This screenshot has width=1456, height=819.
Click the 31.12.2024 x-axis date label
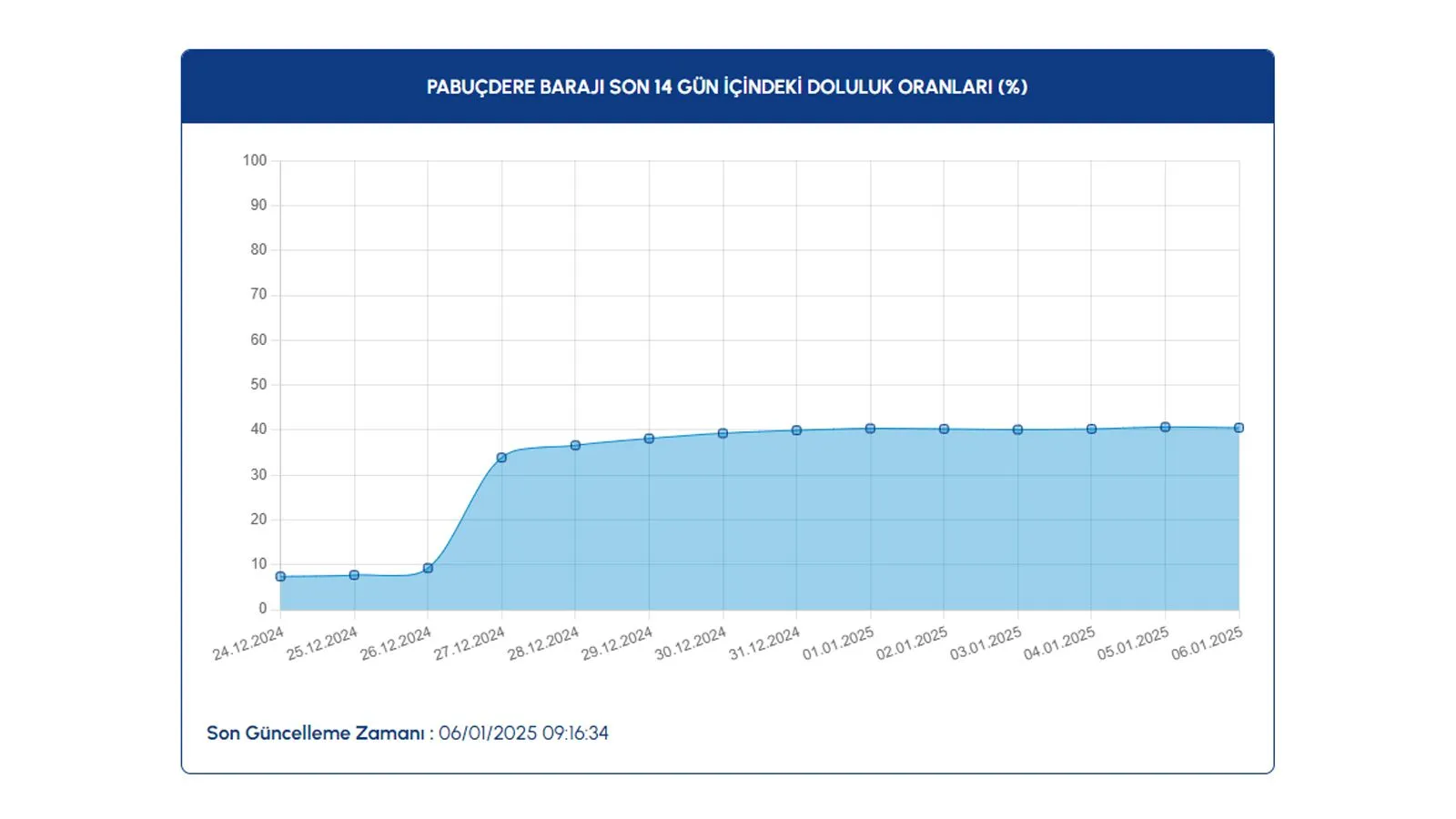(763, 644)
